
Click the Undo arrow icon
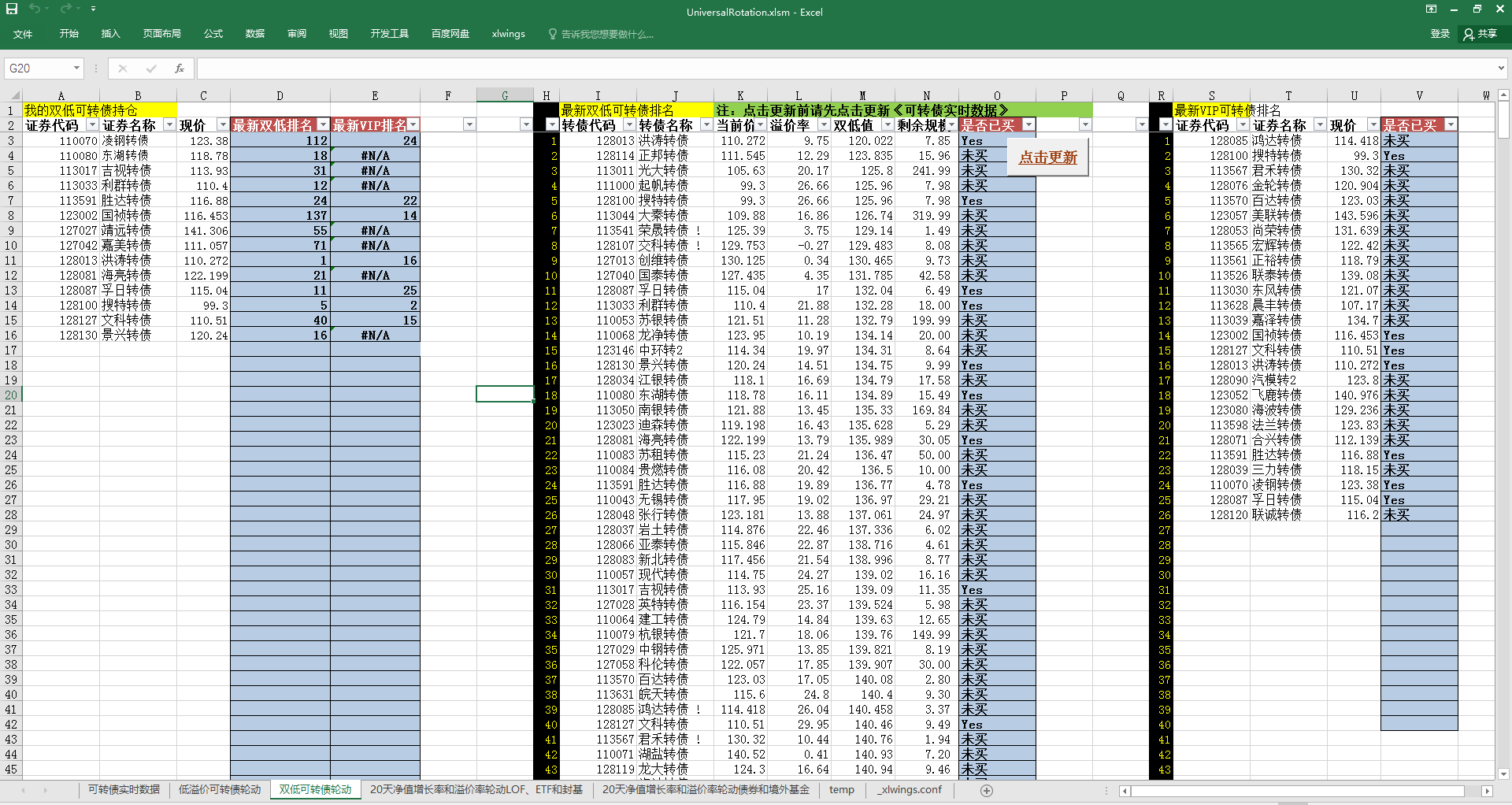[x=35, y=9]
